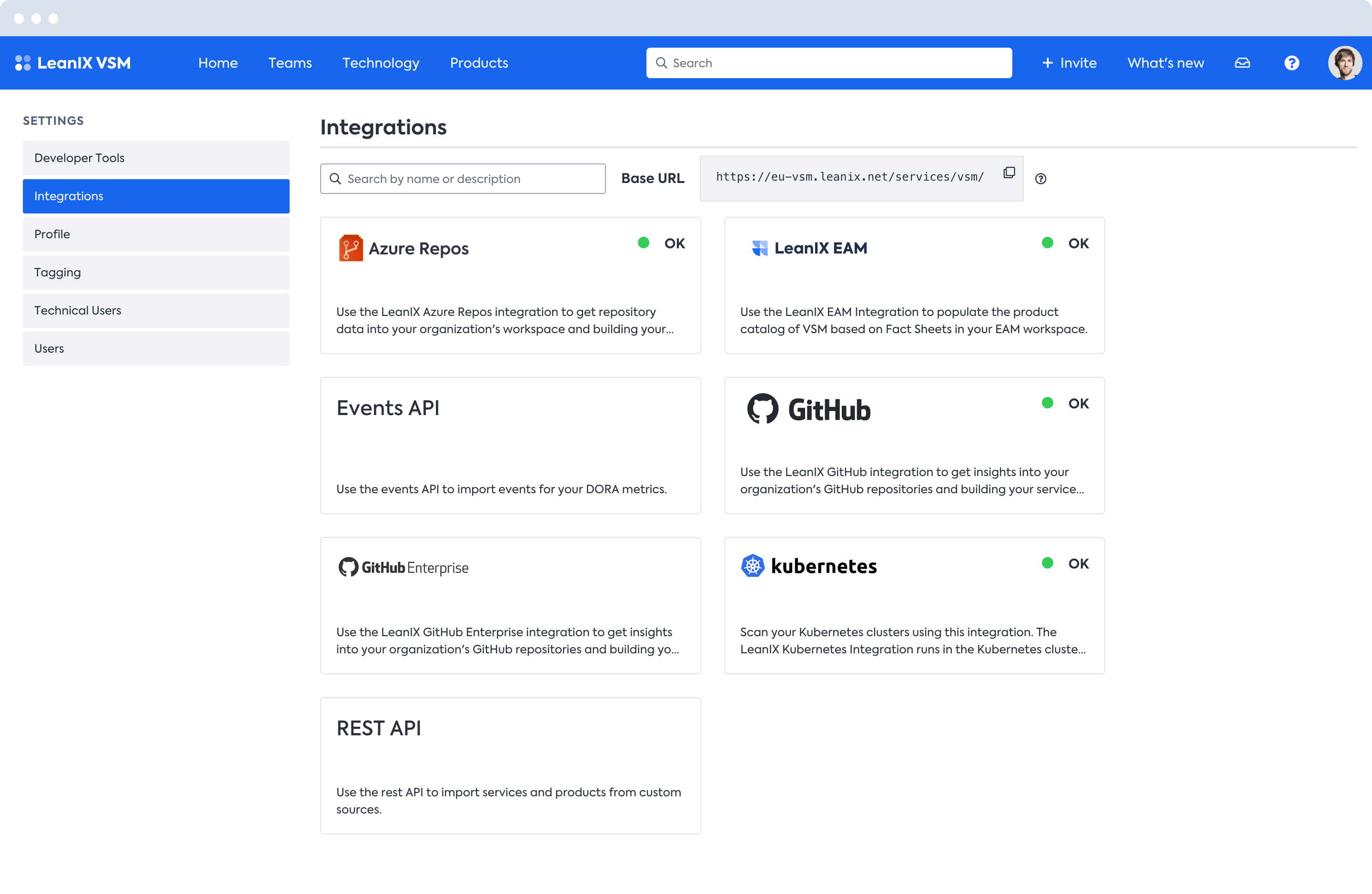Focus Search by name or description field
This screenshot has width=1372, height=894.
pyautogui.click(x=463, y=179)
